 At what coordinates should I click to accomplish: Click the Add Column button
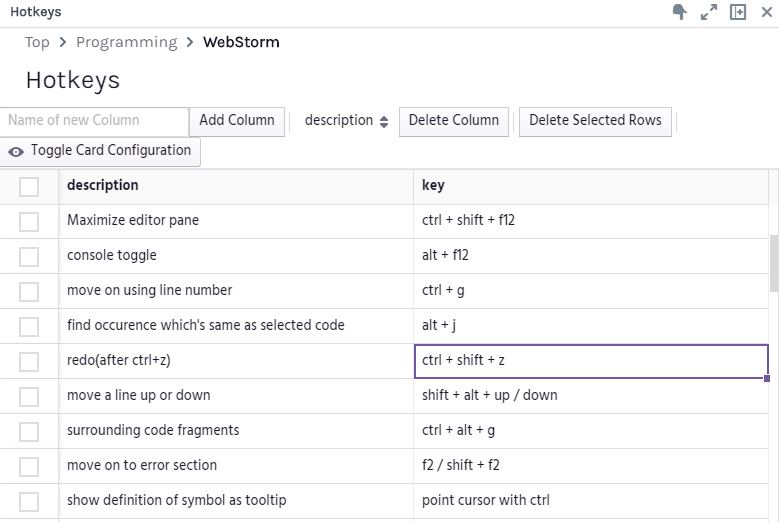coord(237,121)
